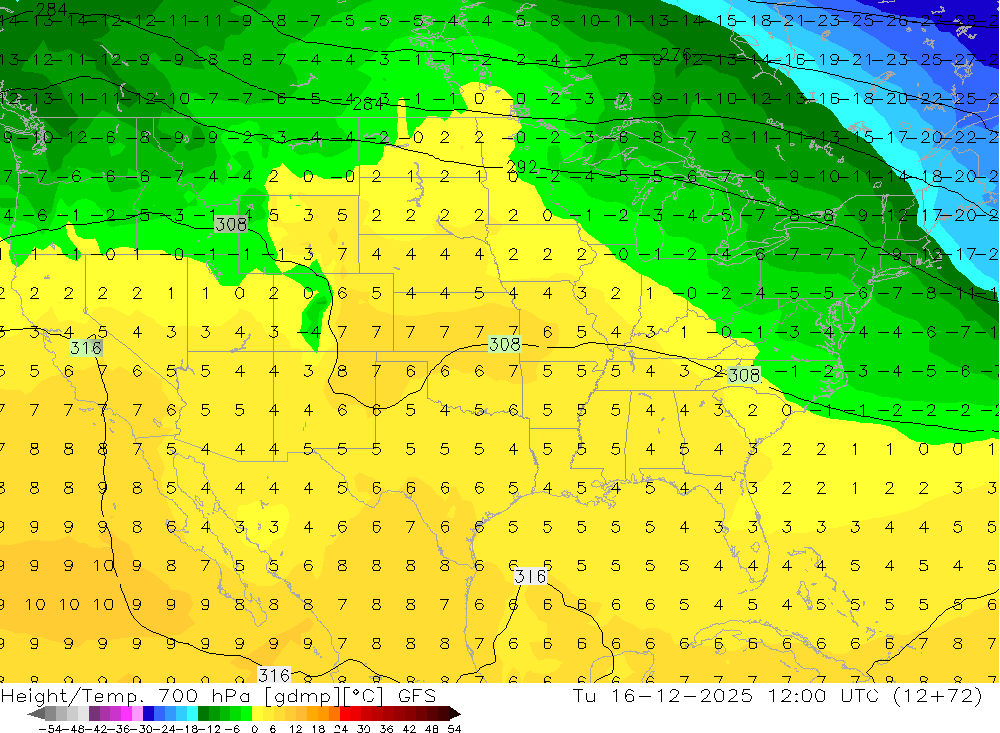1000x733 pixels.
Task: Click the '[°C]' unit label
Action: [x=364, y=696]
